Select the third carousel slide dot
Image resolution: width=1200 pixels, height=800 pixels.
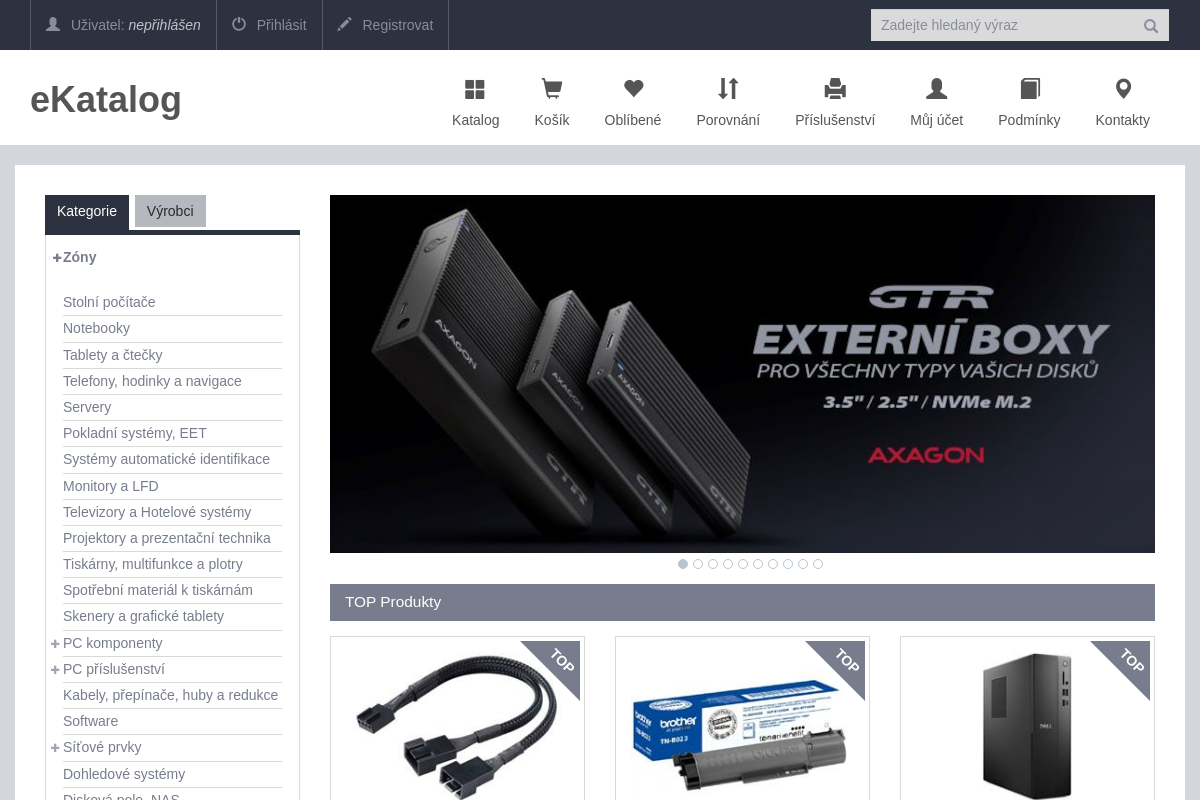pyautogui.click(x=713, y=564)
